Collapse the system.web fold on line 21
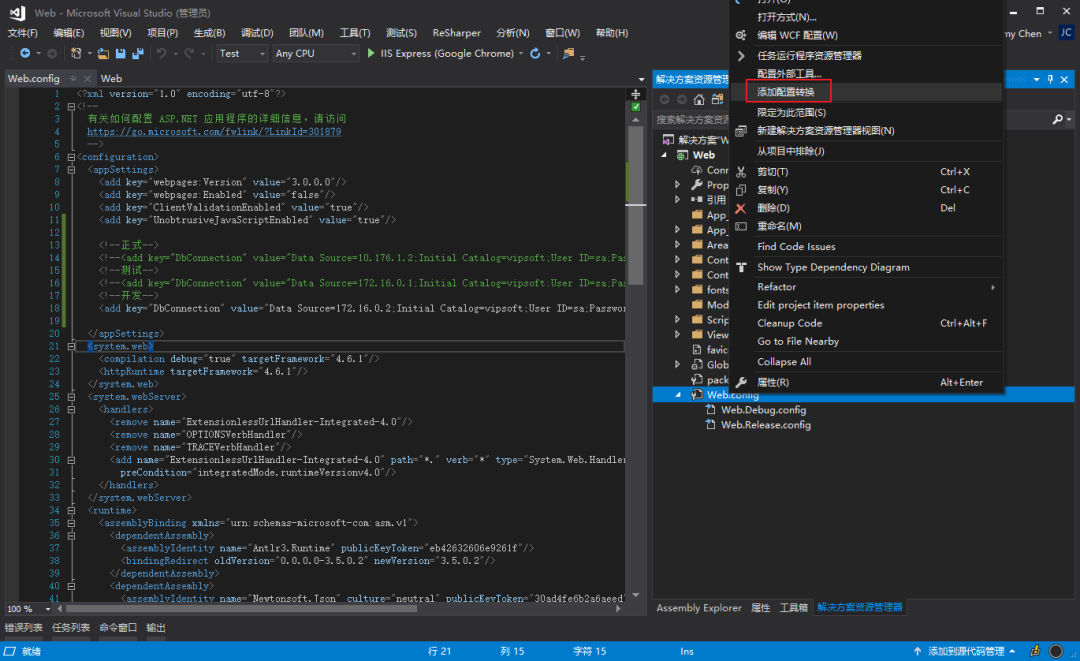 tap(71, 346)
